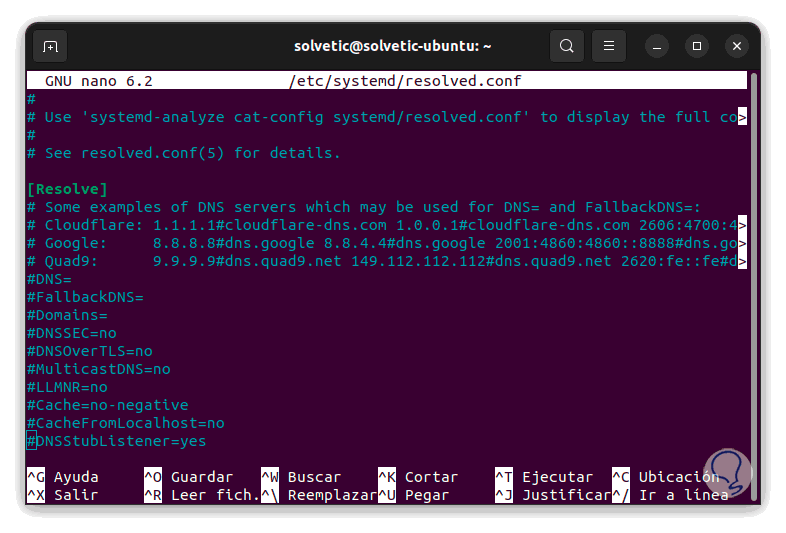Open the terminal search tool
Image resolution: width=786 pixels, height=533 pixels.
point(566,46)
